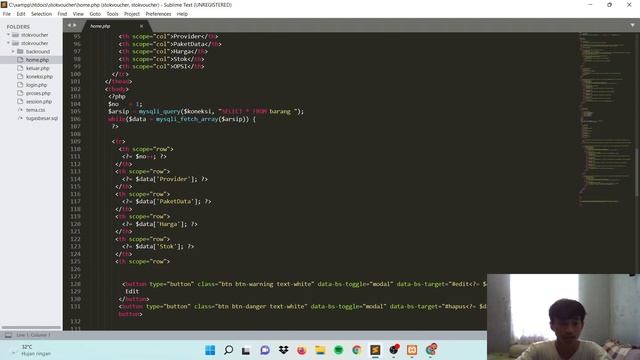Click 'Line 1, Column 1' in status bar
The height and width of the screenshot is (360, 640).
click(x=33, y=335)
